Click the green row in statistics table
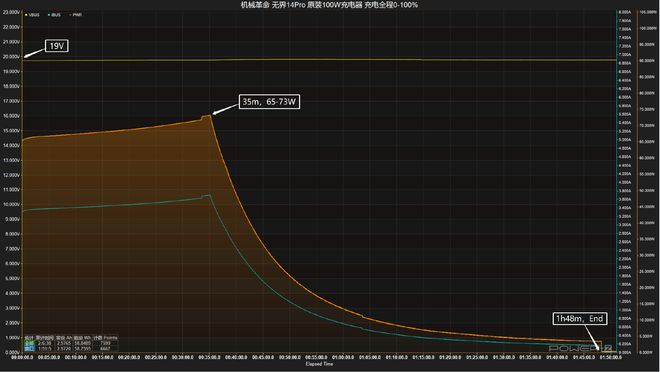The width and height of the screenshot is (660, 372). (x=70, y=343)
